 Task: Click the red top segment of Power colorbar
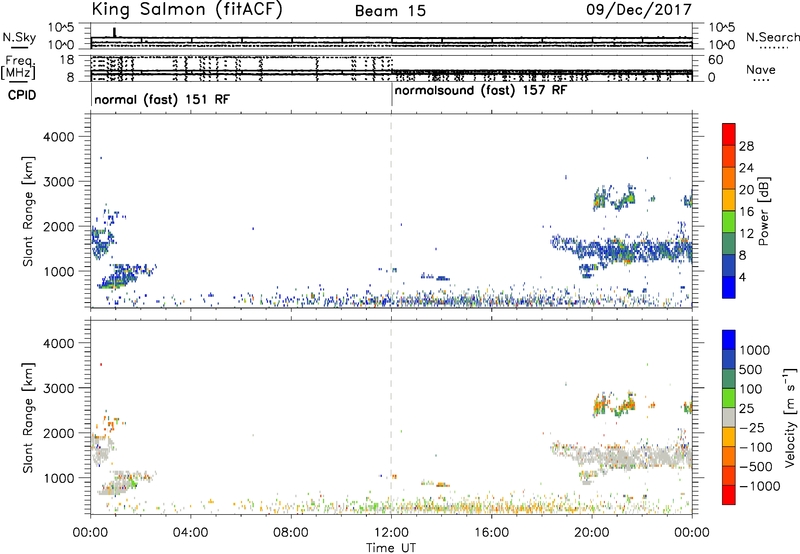pyautogui.click(x=729, y=134)
